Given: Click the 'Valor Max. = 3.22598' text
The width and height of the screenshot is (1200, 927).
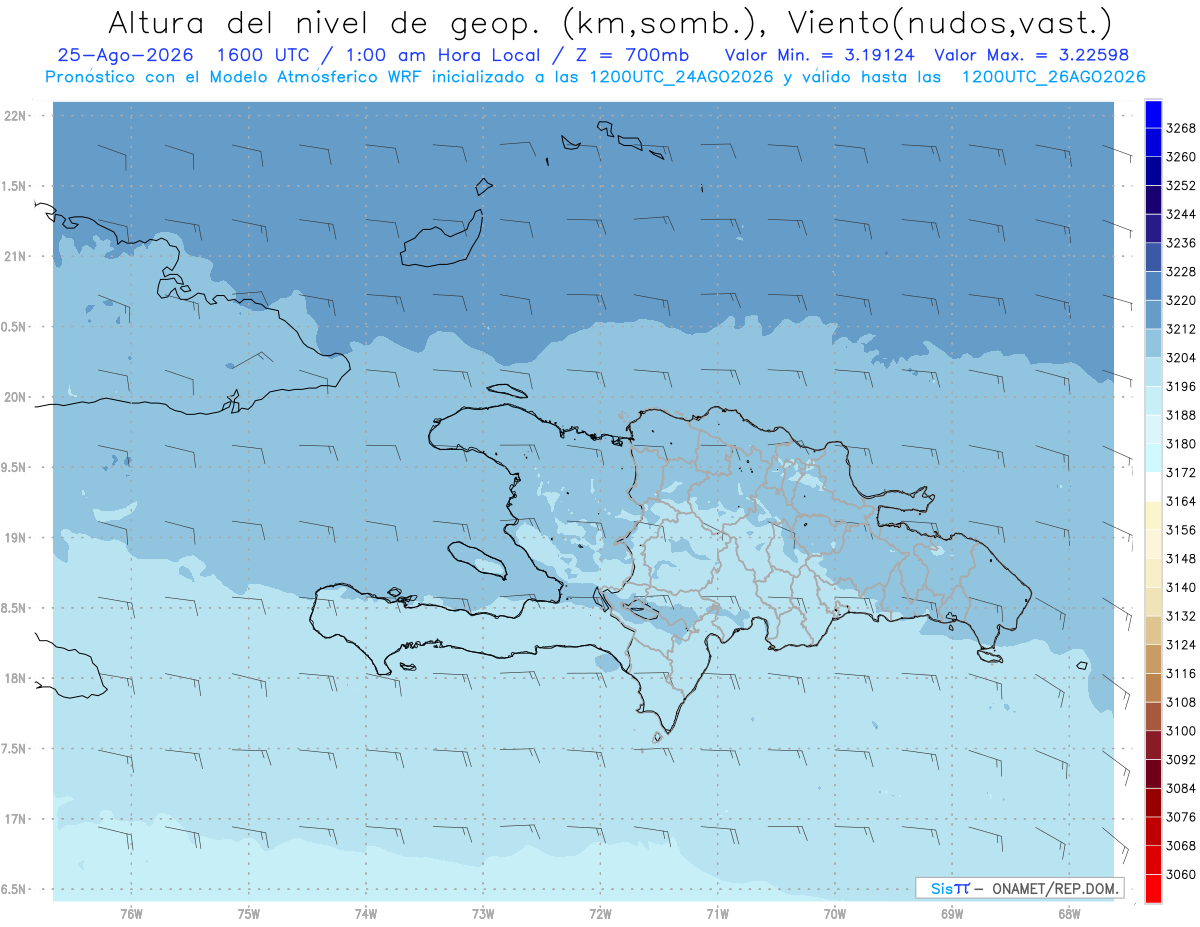Looking at the screenshot, I should pyautogui.click(x=1033, y=56).
